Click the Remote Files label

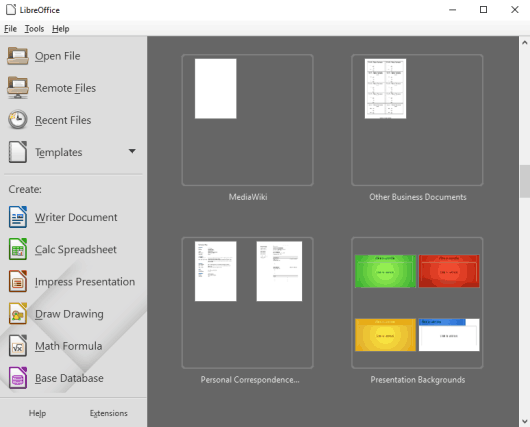pos(66,88)
